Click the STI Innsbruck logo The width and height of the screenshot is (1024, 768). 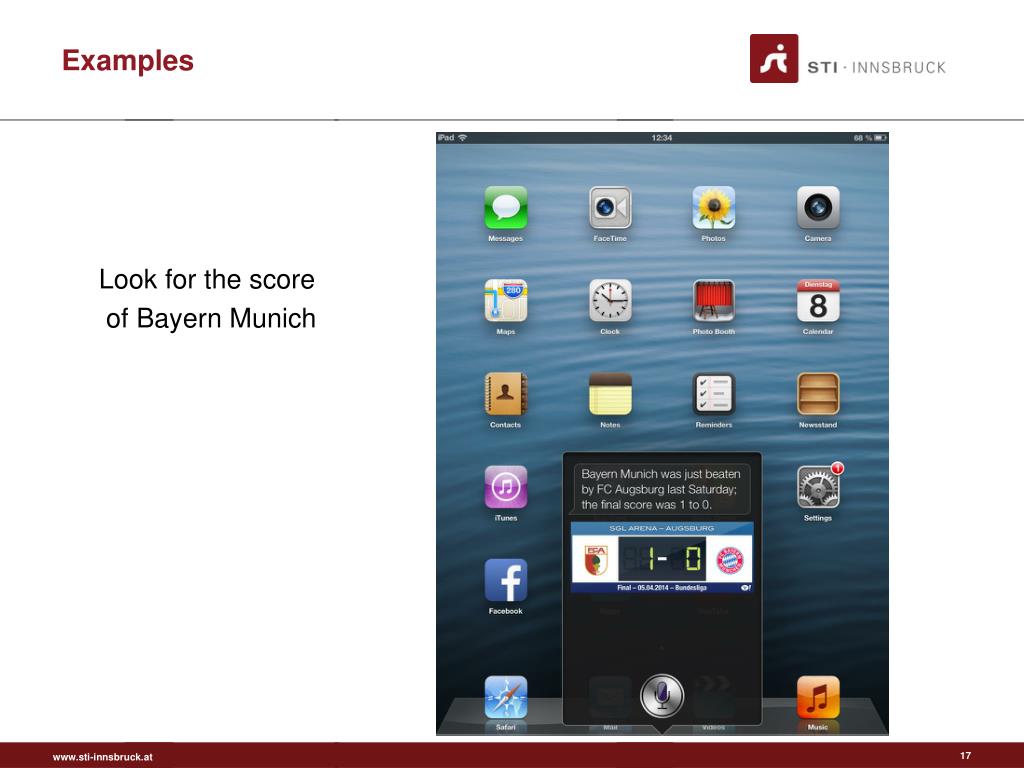point(847,59)
